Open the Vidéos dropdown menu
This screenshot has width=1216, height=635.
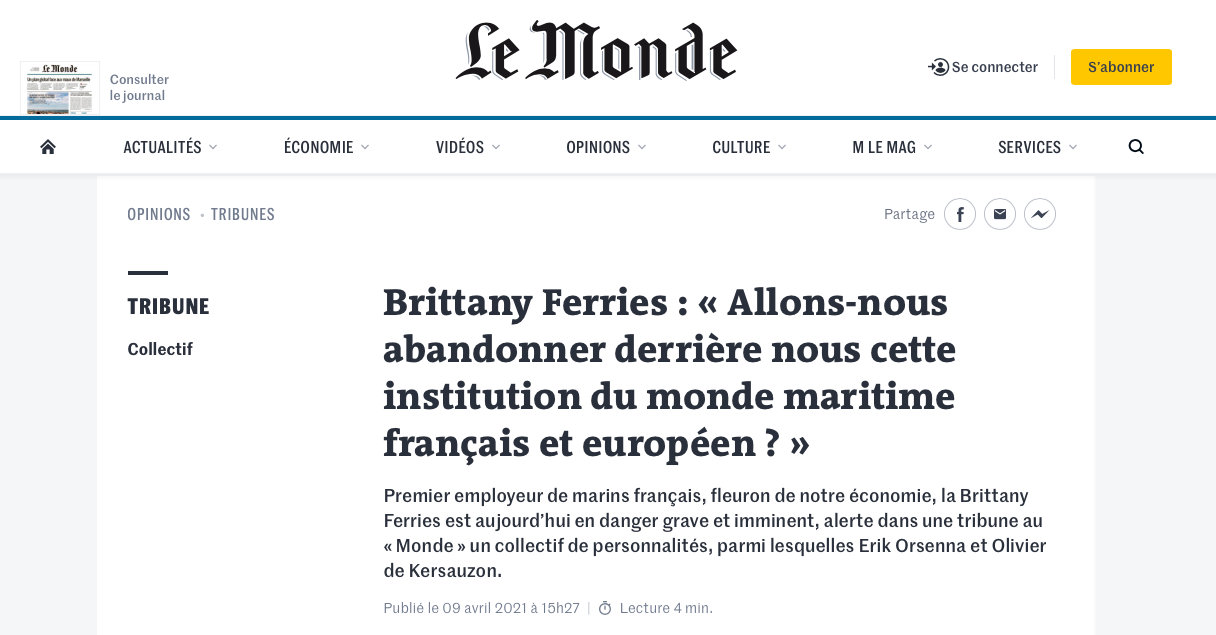pyautogui.click(x=468, y=147)
